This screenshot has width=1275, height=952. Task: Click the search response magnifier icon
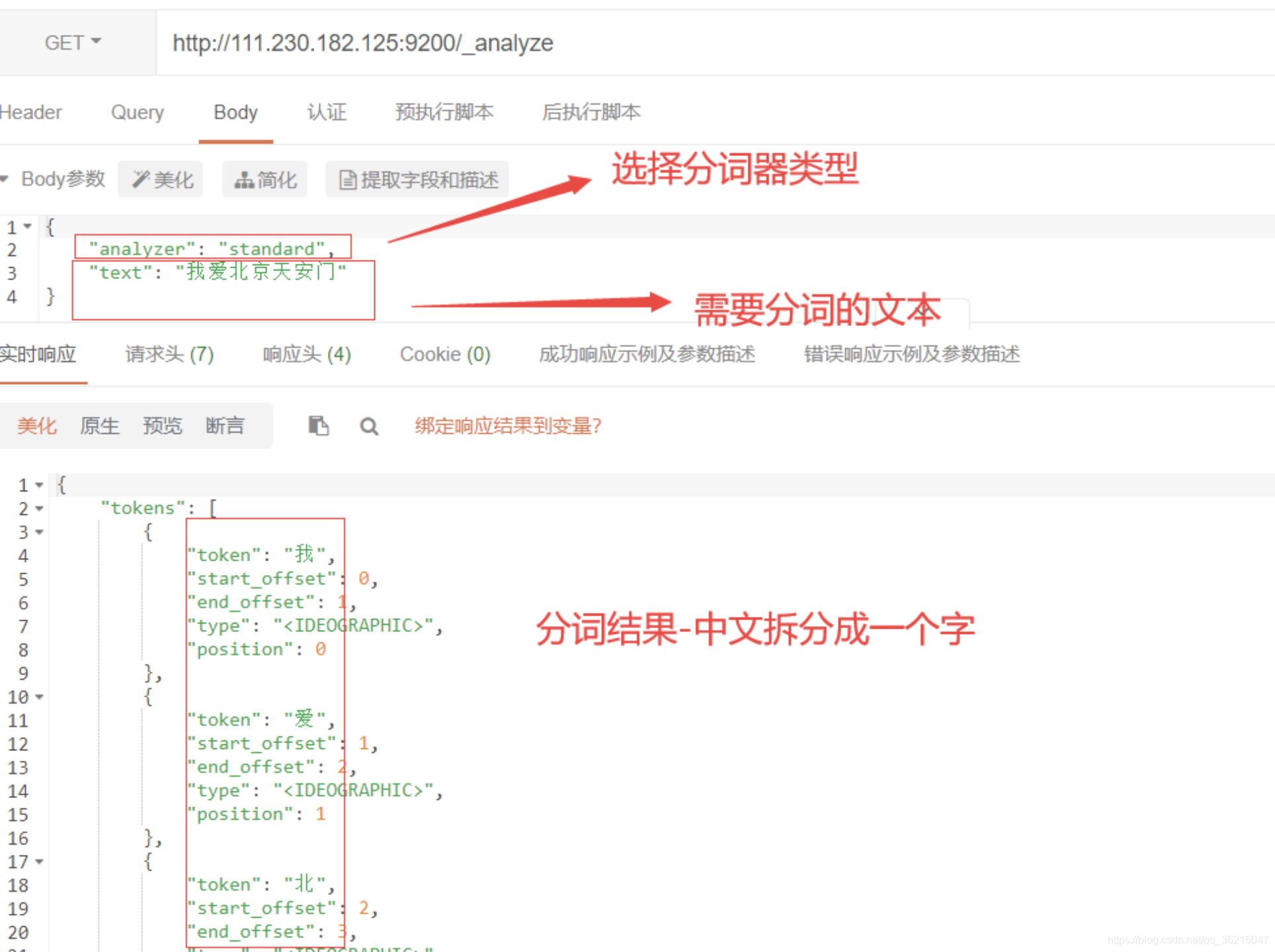coord(369,426)
